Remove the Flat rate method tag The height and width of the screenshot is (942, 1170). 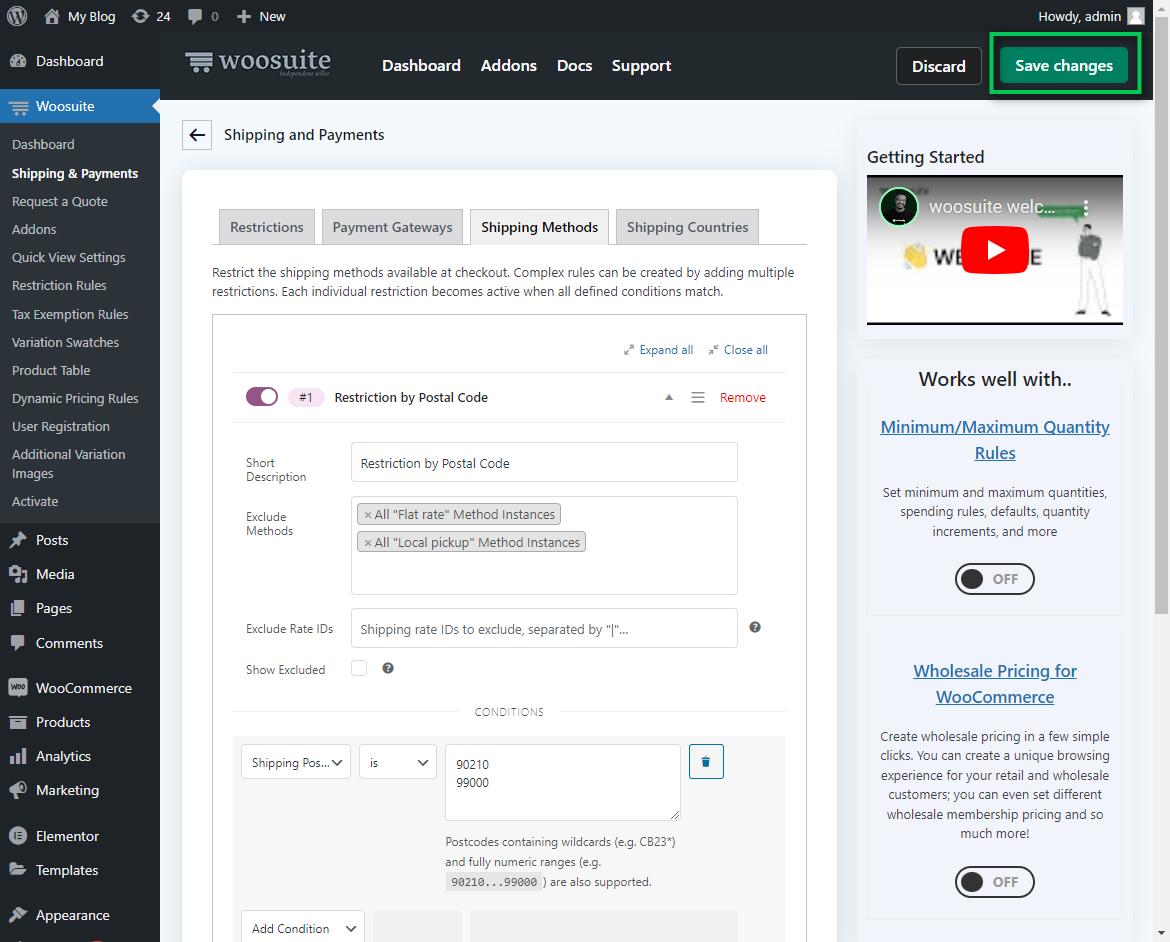(x=368, y=515)
